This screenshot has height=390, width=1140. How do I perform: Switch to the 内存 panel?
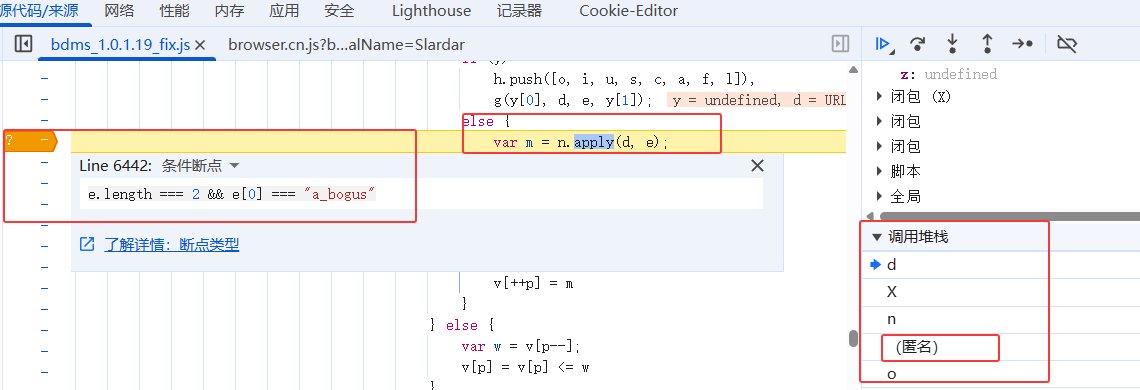[x=230, y=11]
